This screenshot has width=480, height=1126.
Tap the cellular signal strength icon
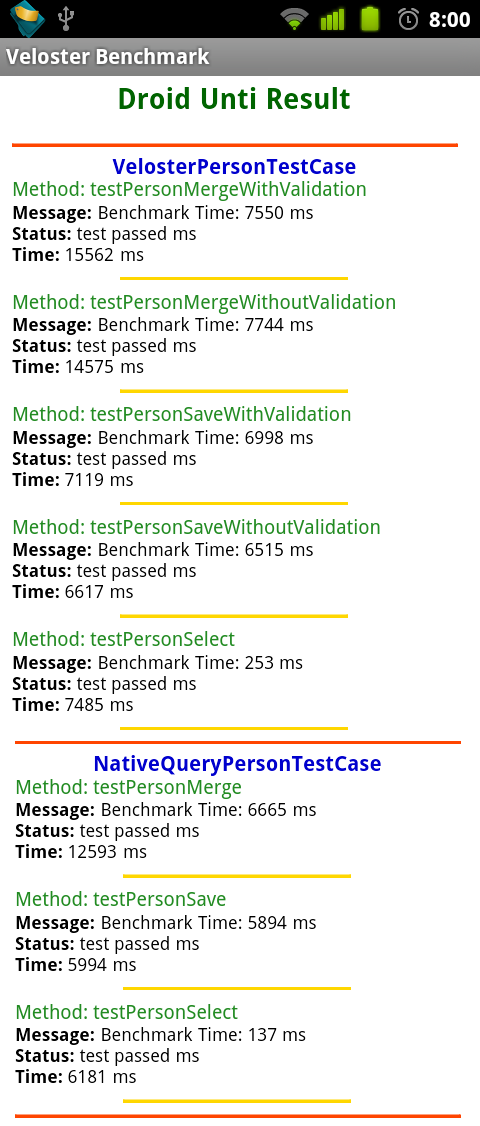pyautogui.click(x=333, y=19)
